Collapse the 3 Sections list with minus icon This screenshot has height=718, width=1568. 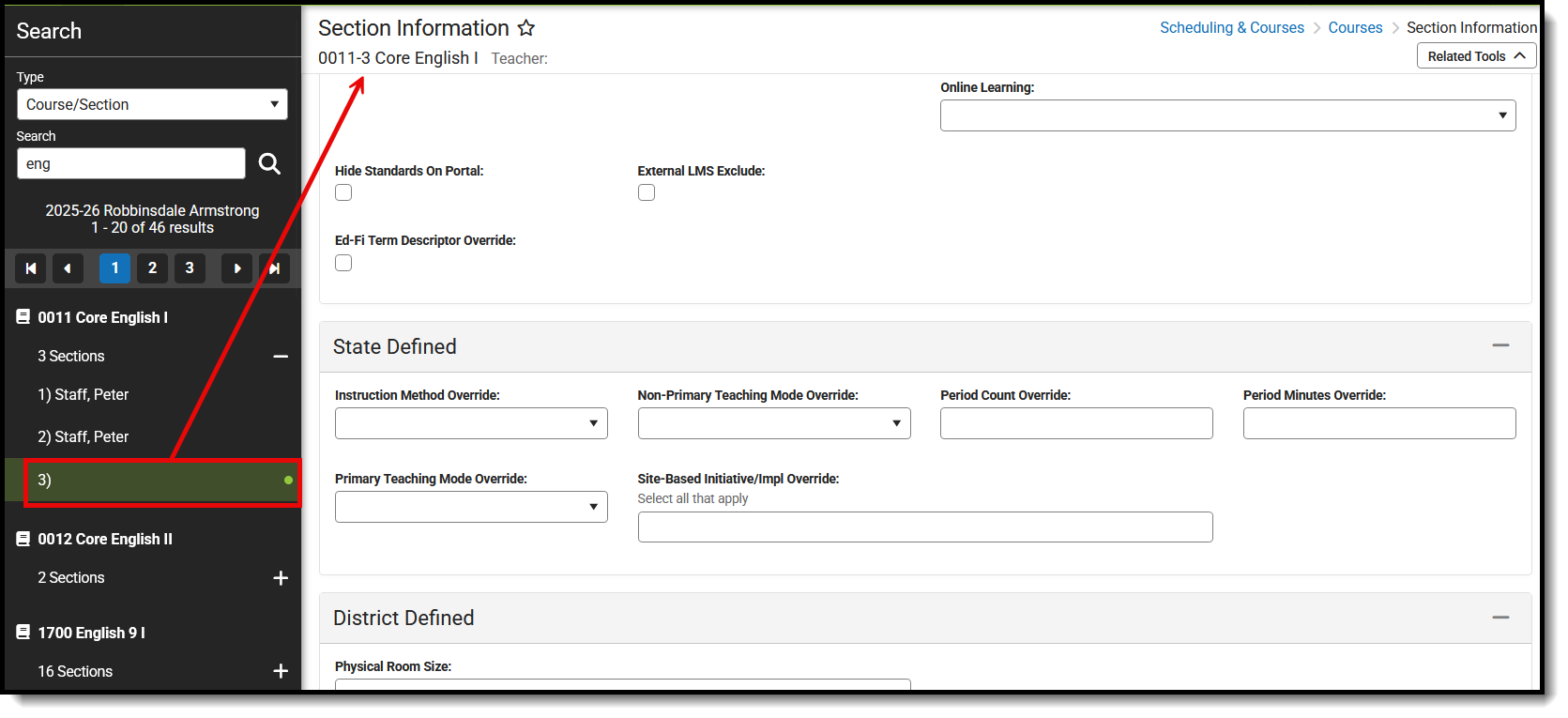coord(281,357)
